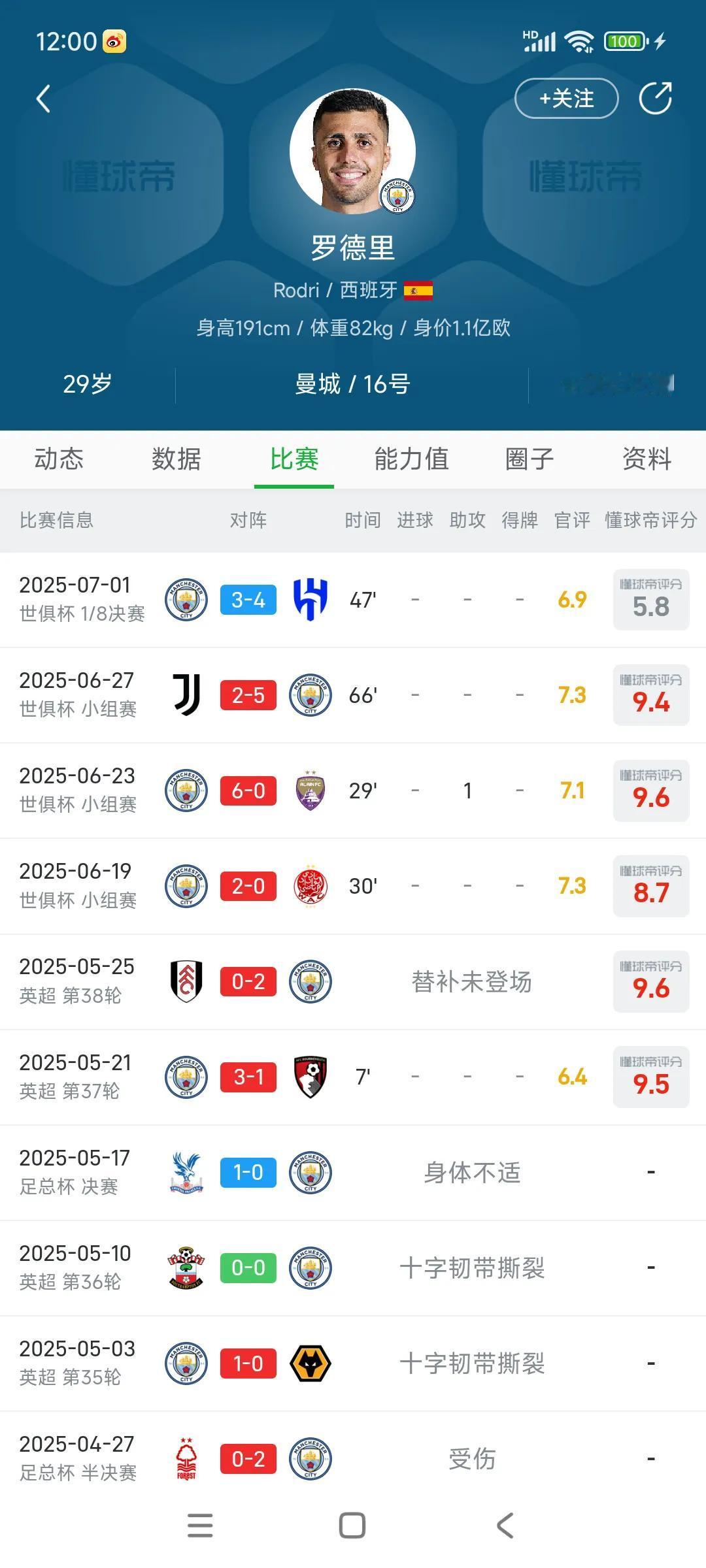Tap the Al Hilal club logo

[311, 599]
